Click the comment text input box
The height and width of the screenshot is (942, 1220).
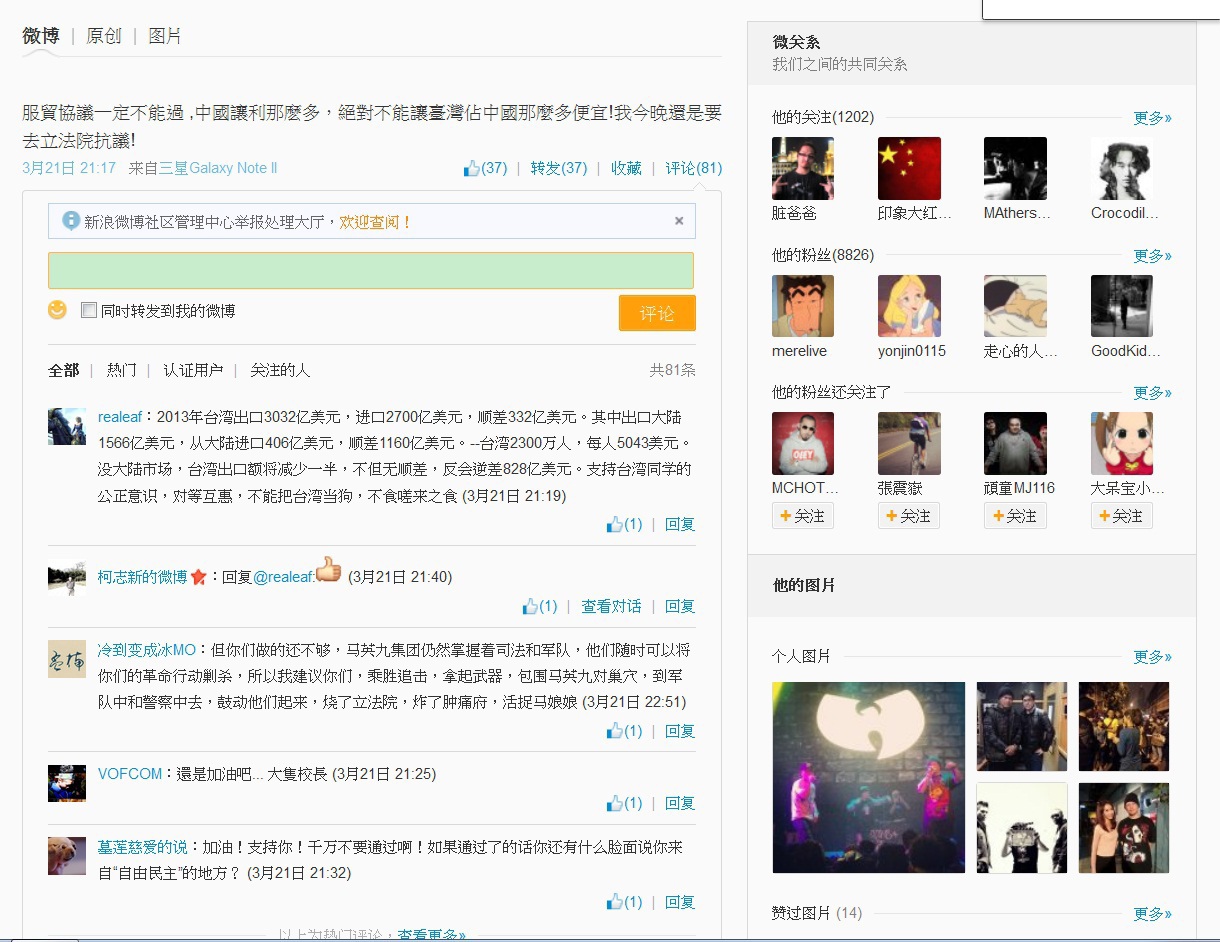tap(371, 271)
